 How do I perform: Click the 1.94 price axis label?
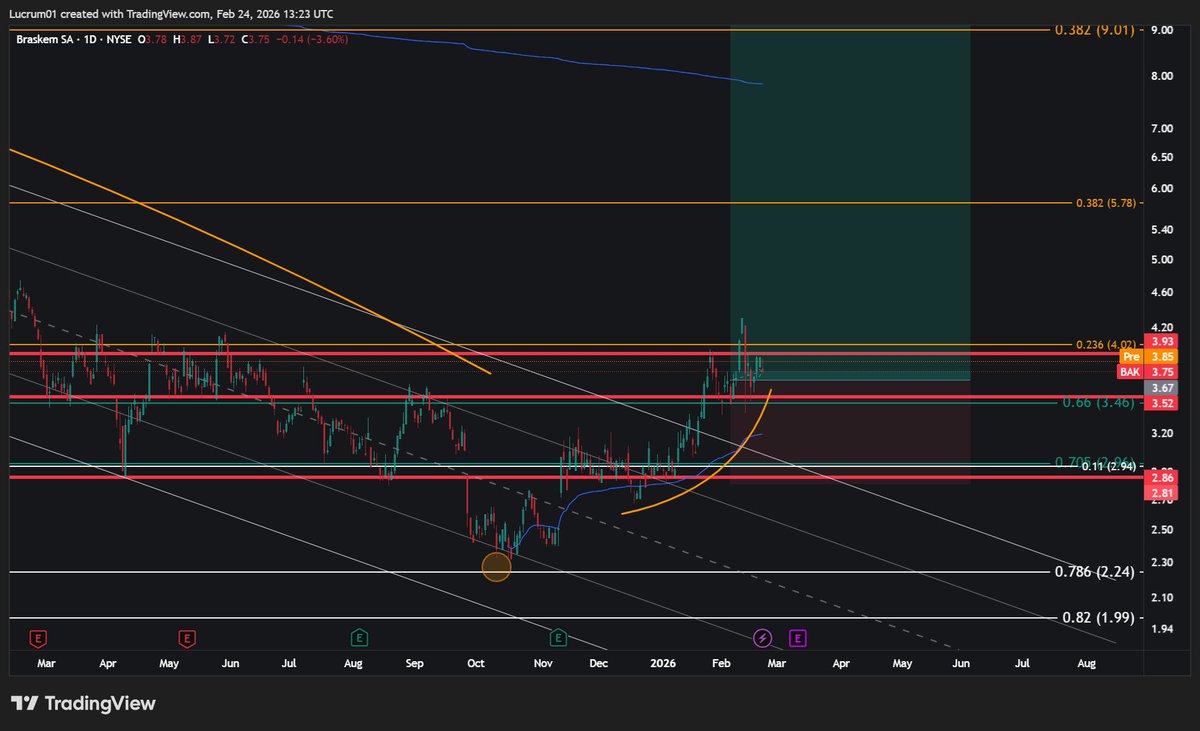[1162, 628]
